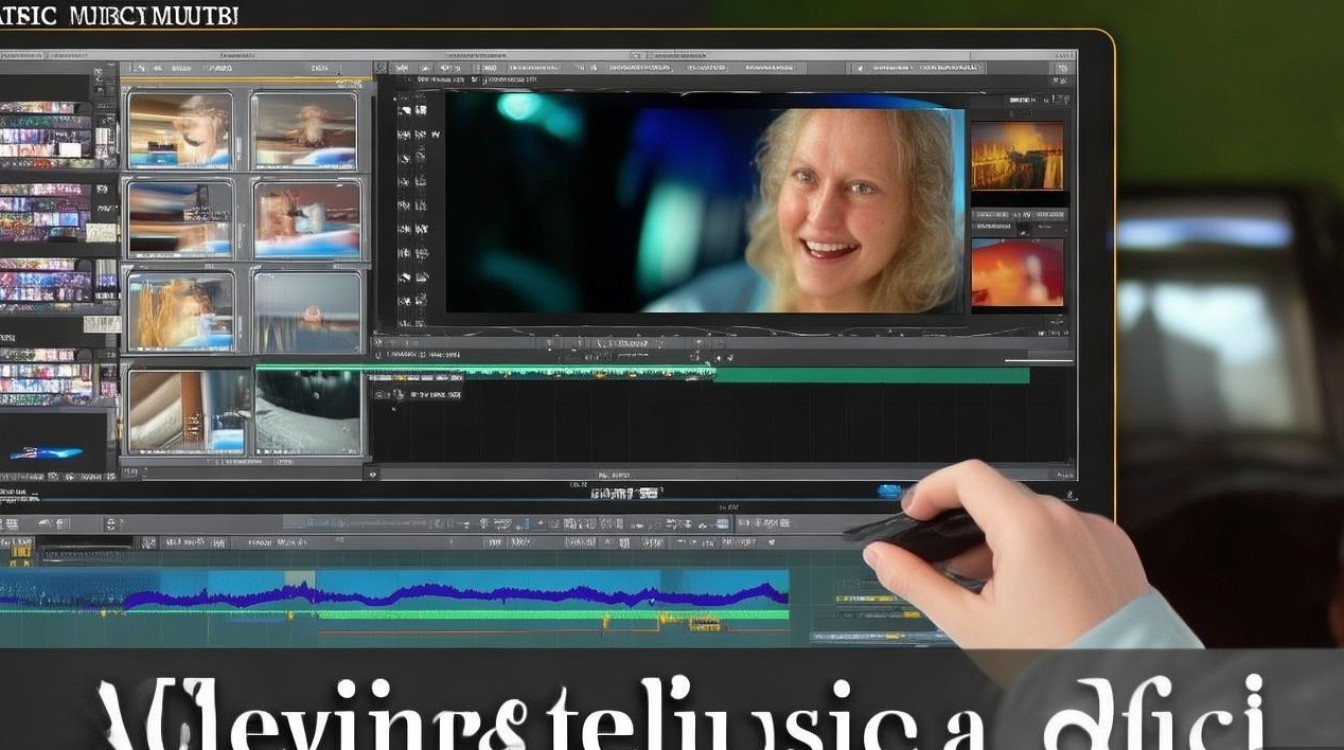Click the blue button beside the hand

(888, 490)
